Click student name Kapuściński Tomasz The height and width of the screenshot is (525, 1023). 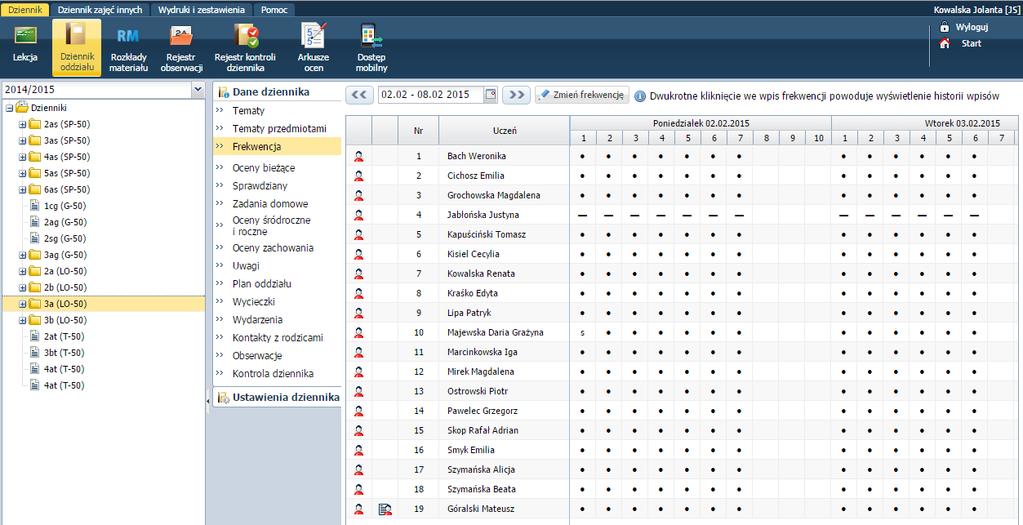click(x=487, y=235)
